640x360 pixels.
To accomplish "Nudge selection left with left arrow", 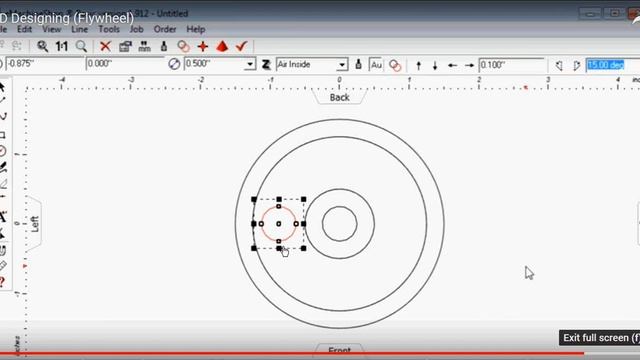I will tap(452, 65).
